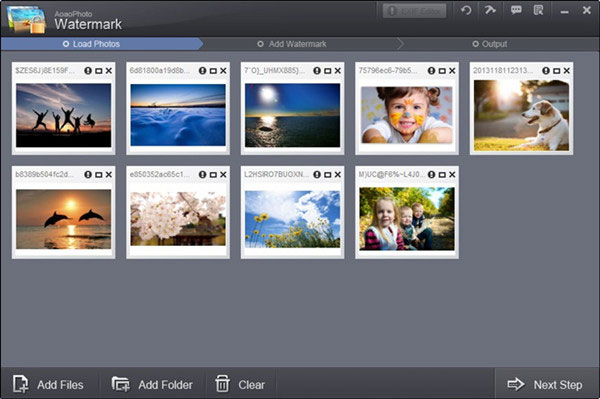Select the yellow flowers and sky thumbnail
This screenshot has width=600, height=399.
(x=292, y=219)
